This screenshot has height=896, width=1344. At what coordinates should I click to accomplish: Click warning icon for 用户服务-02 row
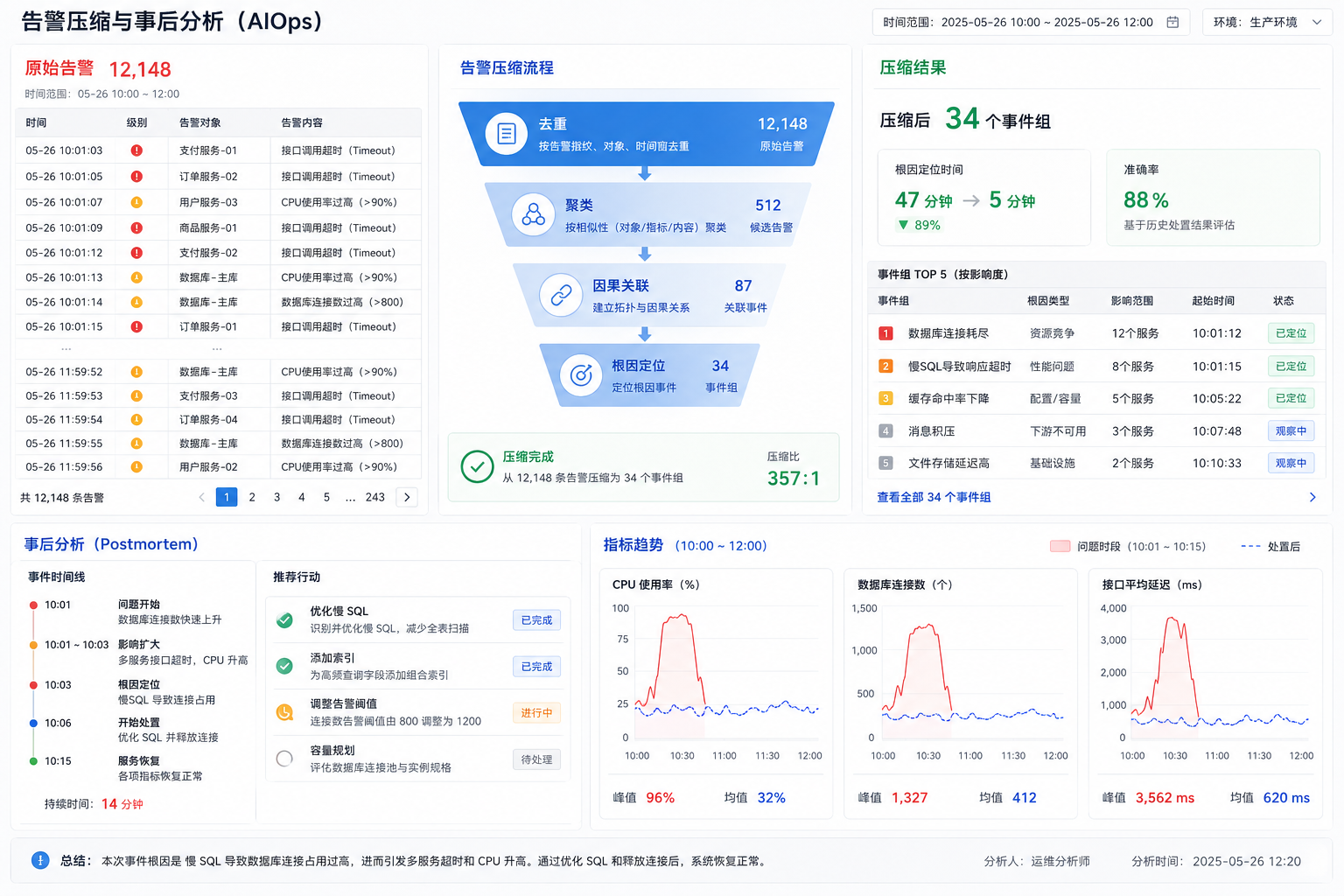(136, 467)
